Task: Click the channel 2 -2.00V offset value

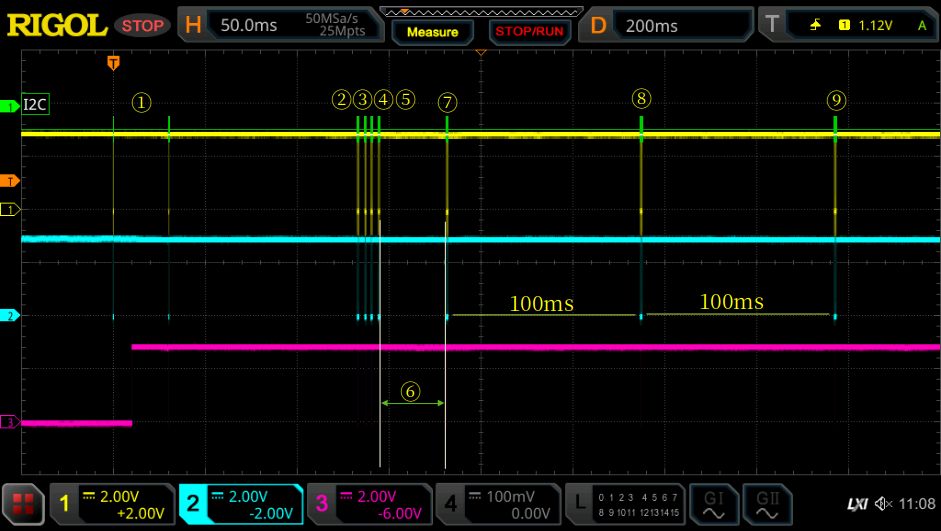Action: coord(269,514)
